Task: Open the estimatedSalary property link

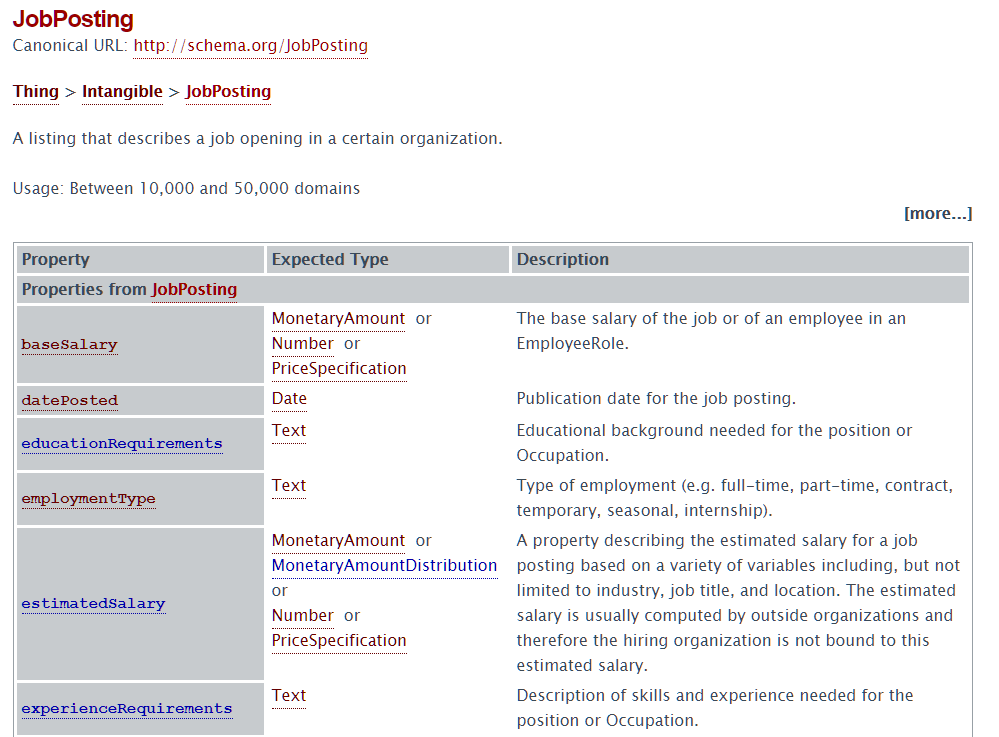Action: click(93, 604)
